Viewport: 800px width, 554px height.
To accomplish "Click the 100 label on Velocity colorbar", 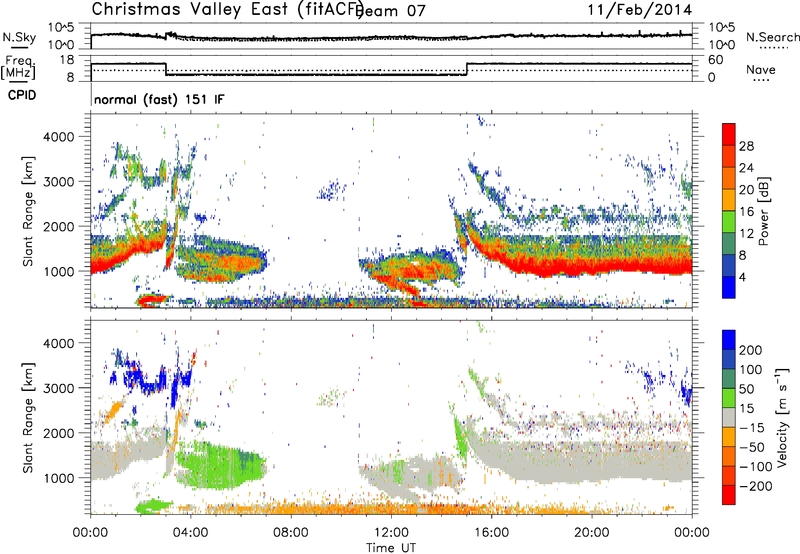I will point(750,369).
